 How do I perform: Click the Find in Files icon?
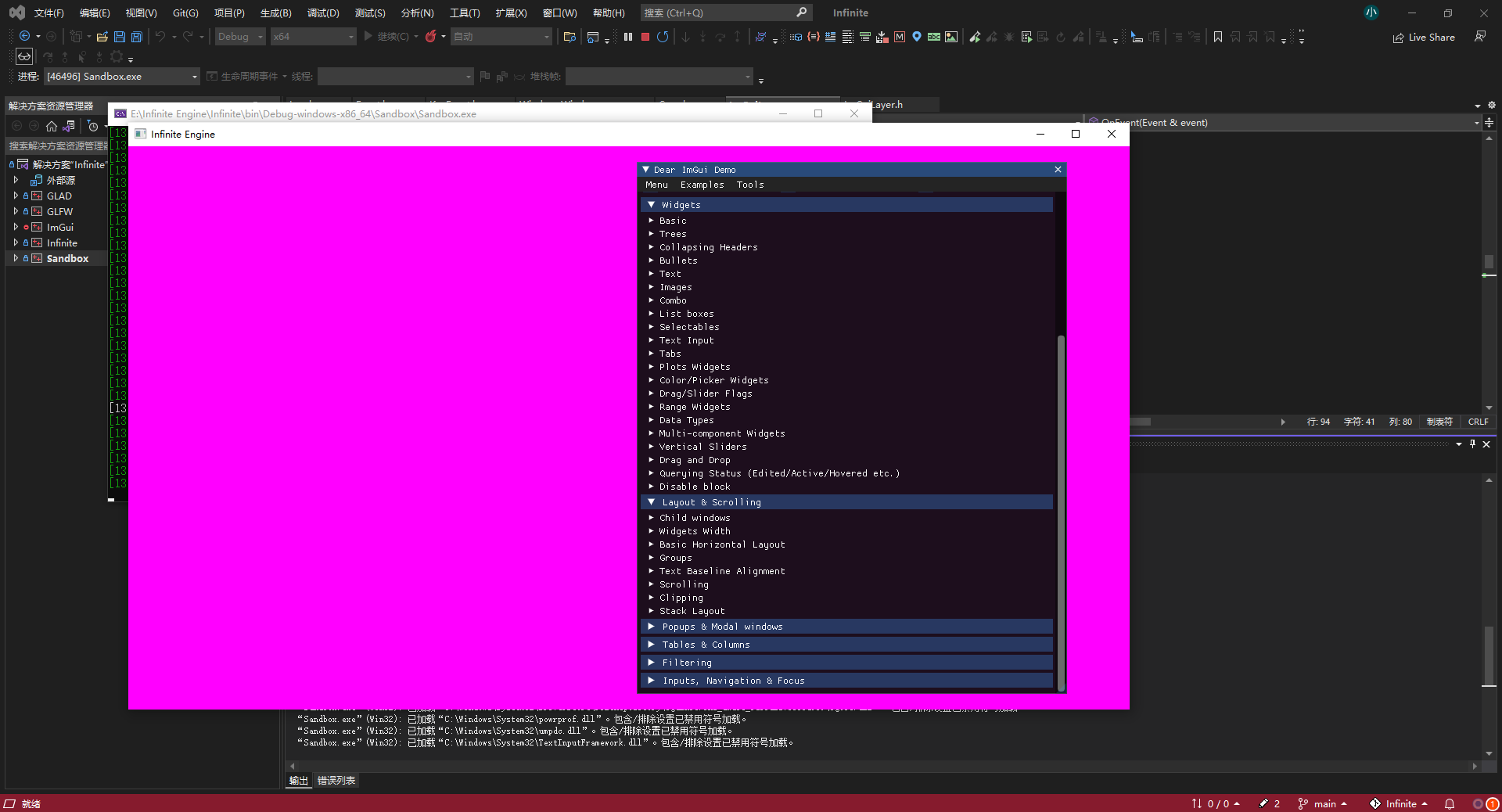570,37
